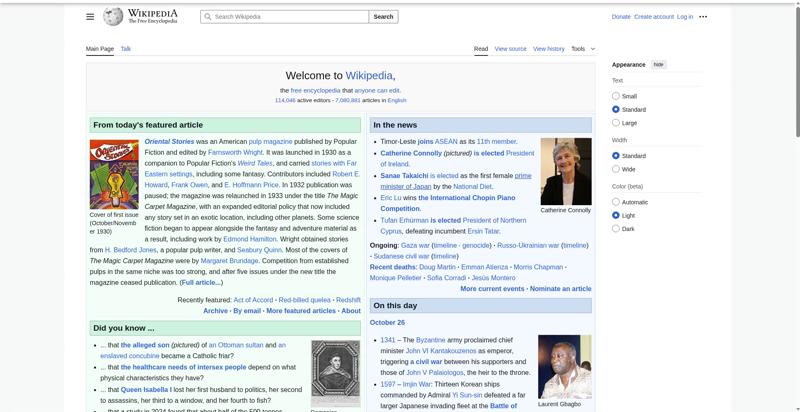Click the Wikipedia globe logo
This screenshot has width=800, height=412.
(113, 16)
